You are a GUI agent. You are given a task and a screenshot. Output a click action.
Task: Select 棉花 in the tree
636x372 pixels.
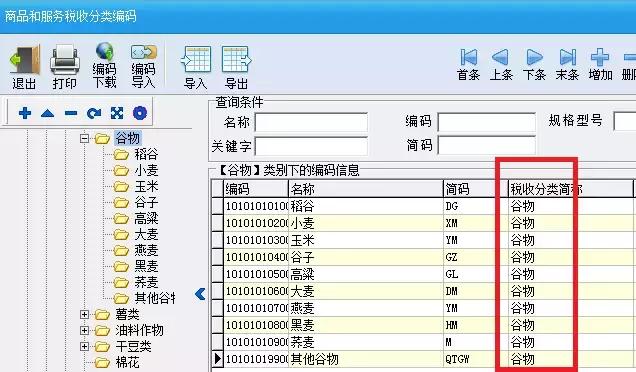[x=127, y=362]
